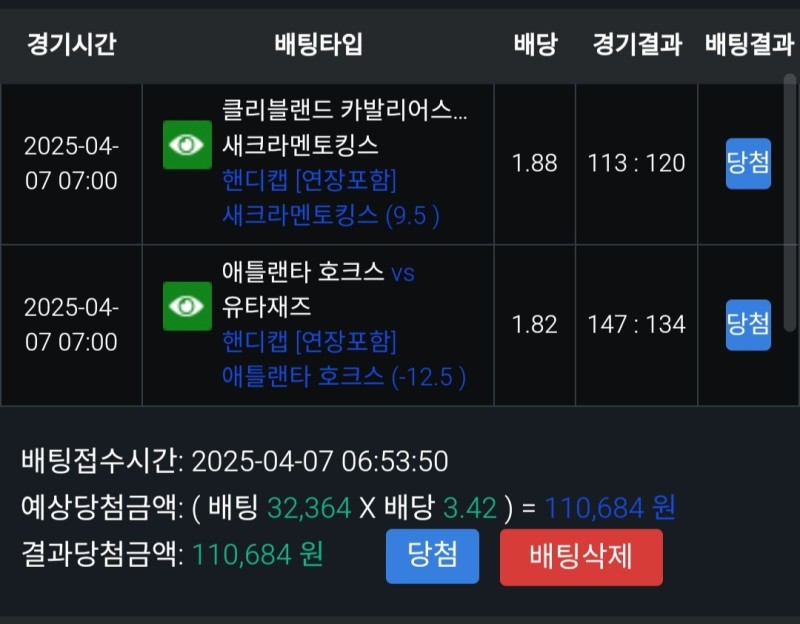Click the vertical scrollbar beside the bet table

pos(792,200)
